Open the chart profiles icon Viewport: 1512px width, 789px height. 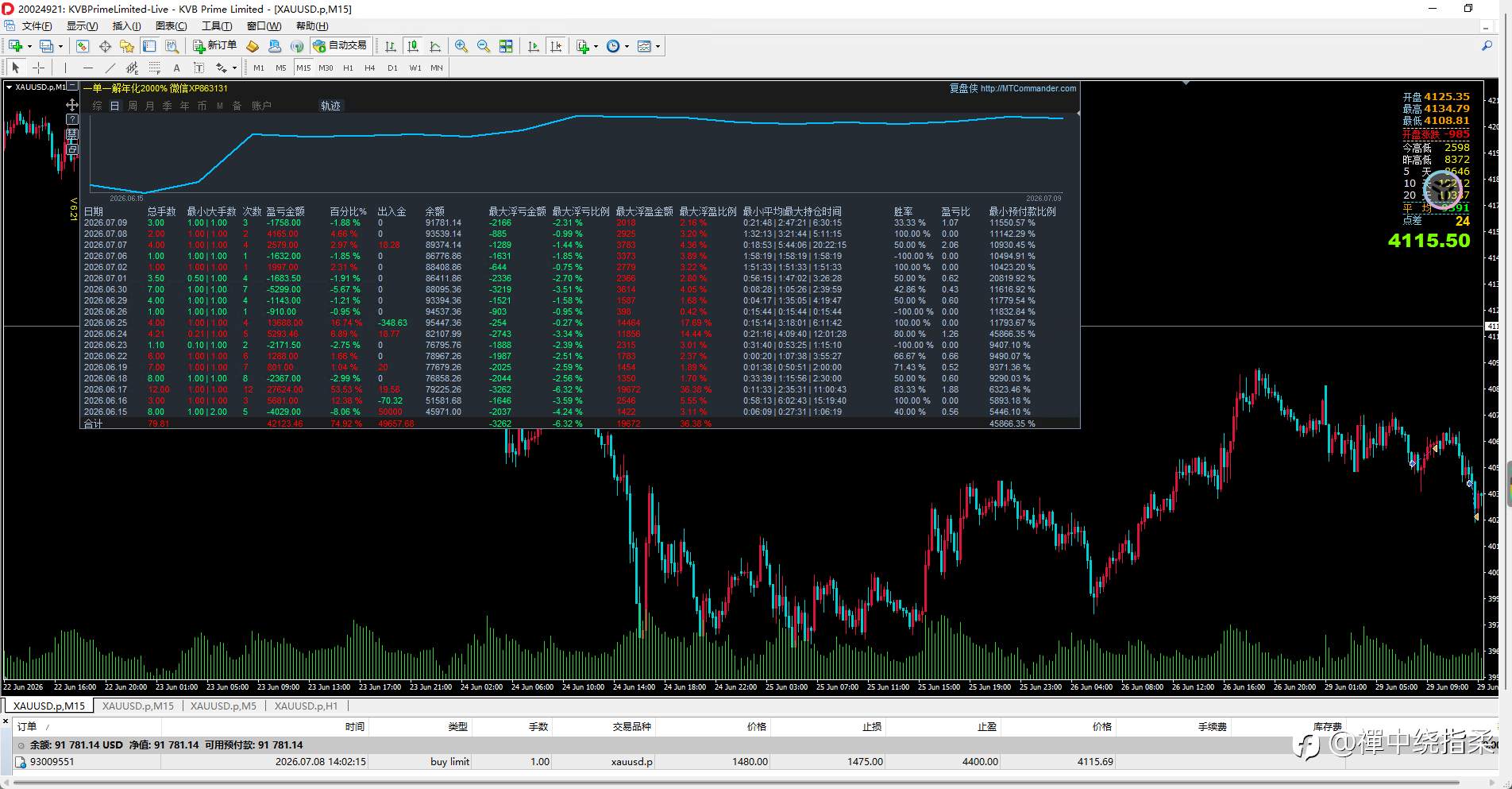point(47,46)
